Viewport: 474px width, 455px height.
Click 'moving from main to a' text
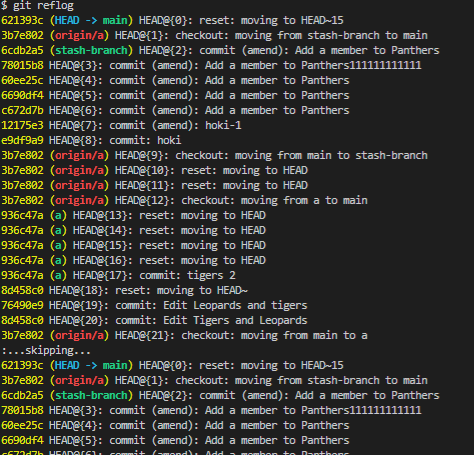[304, 335]
